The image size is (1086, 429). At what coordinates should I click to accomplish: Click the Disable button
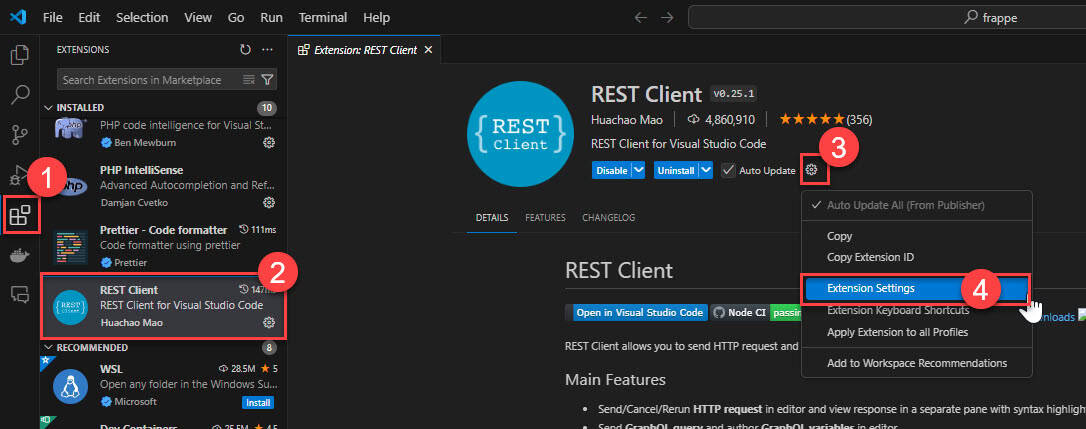(612, 170)
